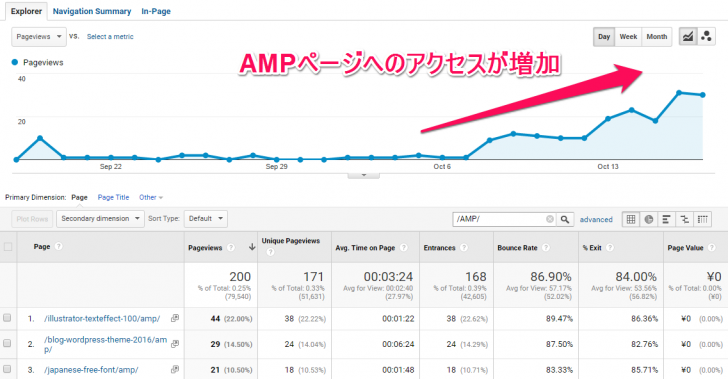Click help icon for Avg. Time on Page
Screen dimensions: 728x379
[403, 248]
